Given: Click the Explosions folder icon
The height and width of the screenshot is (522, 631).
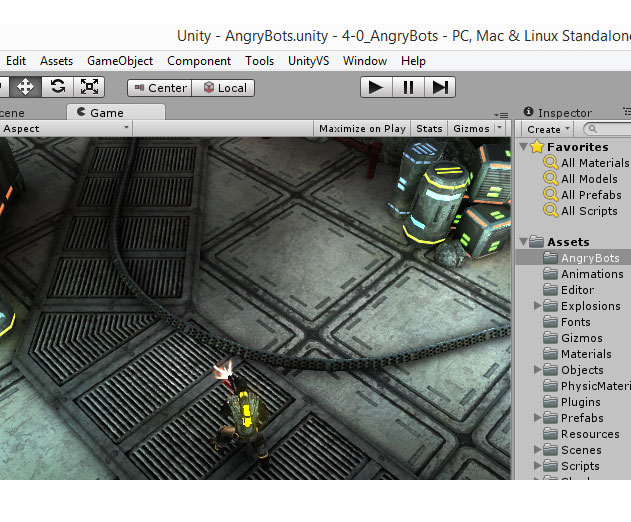Looking at the screenshot, I should click(x=550, y=305).
